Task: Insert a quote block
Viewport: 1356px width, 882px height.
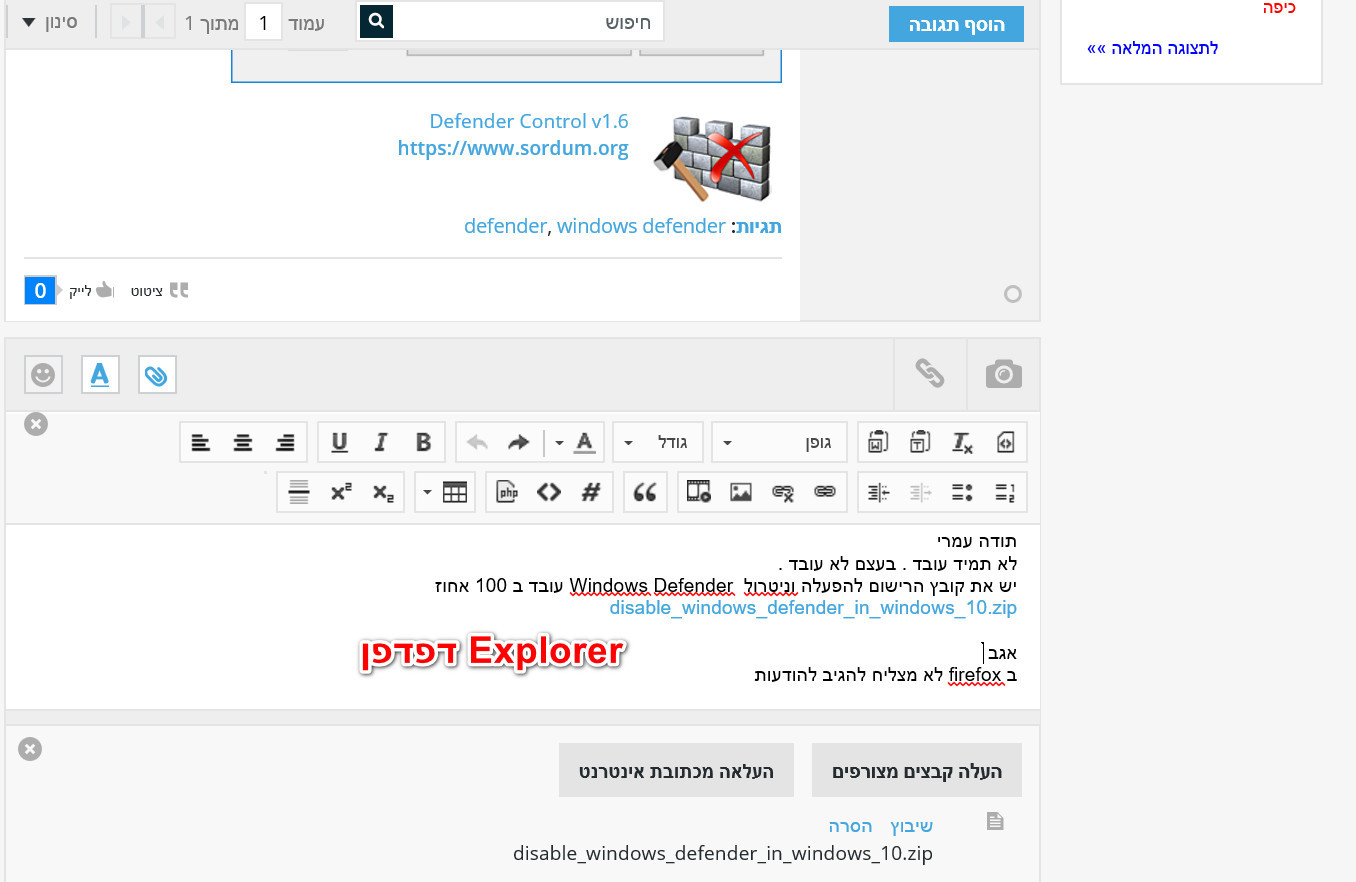Action: pos(646,492)
